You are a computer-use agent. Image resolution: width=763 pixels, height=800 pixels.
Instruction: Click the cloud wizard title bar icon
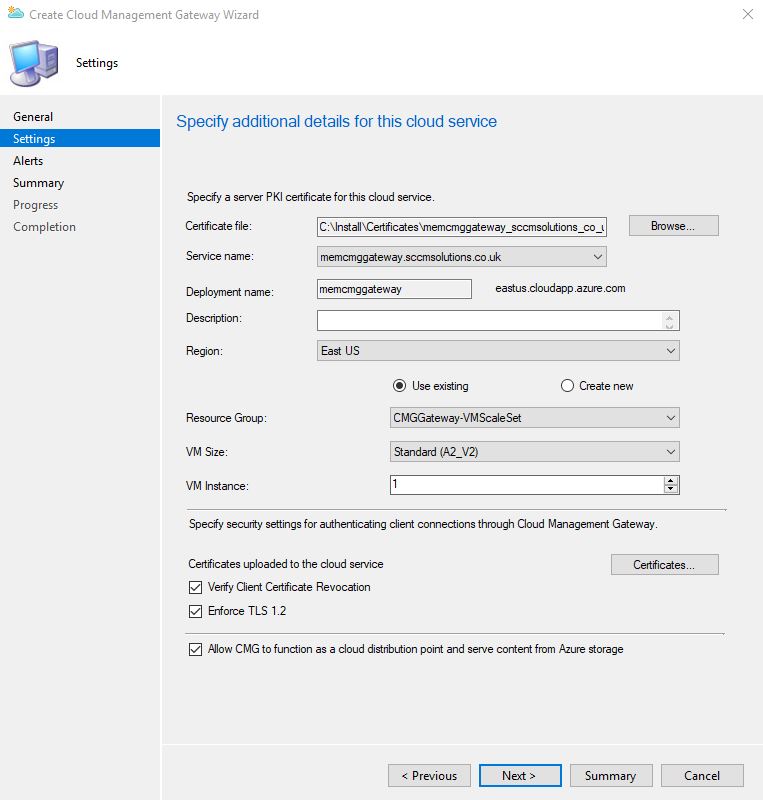[x=15, y=14]
